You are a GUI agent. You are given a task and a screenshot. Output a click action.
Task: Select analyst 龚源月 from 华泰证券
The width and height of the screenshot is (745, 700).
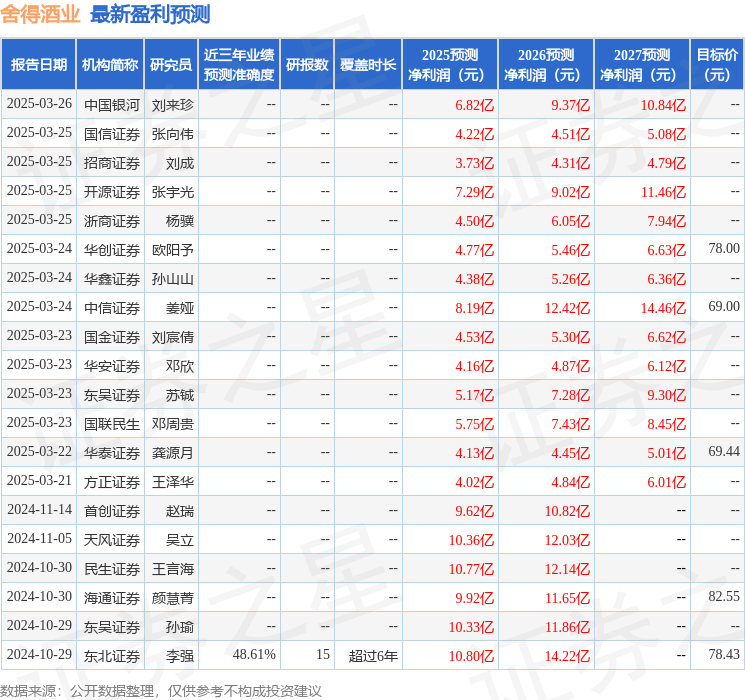click(173, 453)
